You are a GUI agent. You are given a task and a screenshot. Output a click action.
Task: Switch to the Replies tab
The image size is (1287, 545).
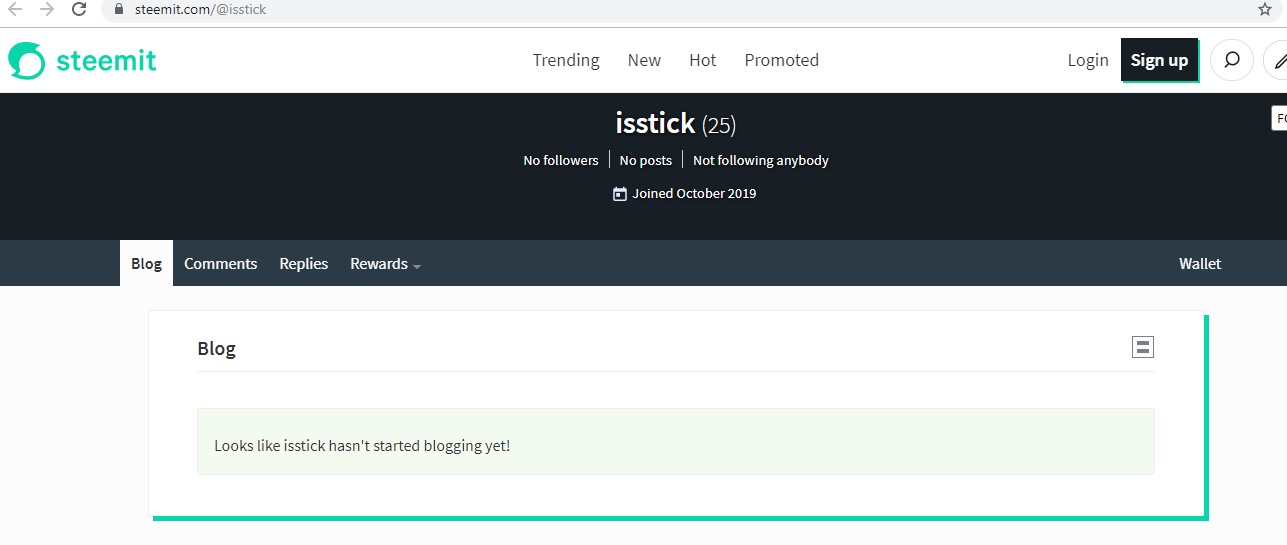(x=304, y=263)
